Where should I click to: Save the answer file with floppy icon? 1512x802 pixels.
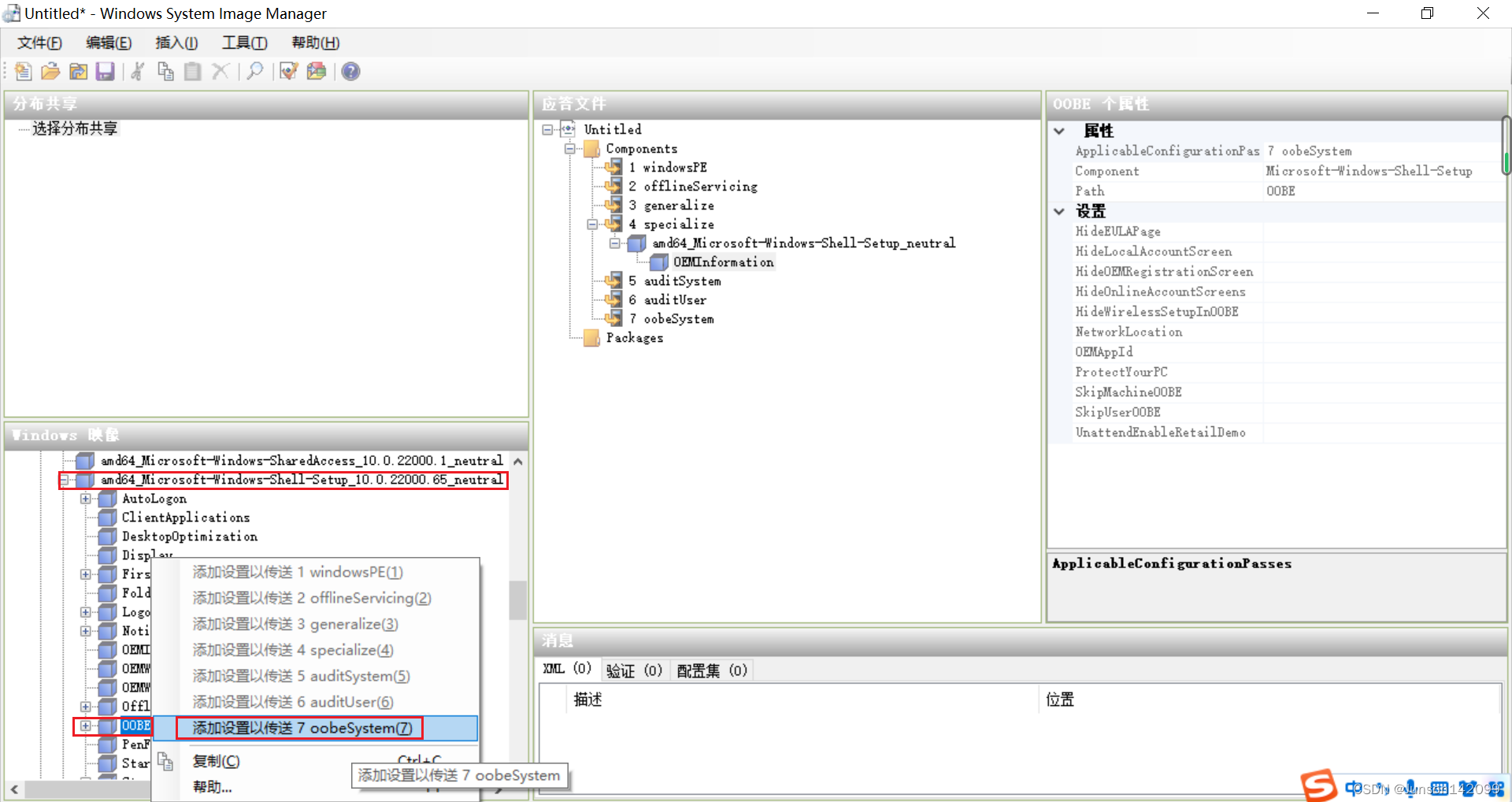pyautogui.click(x=105, y=72)
